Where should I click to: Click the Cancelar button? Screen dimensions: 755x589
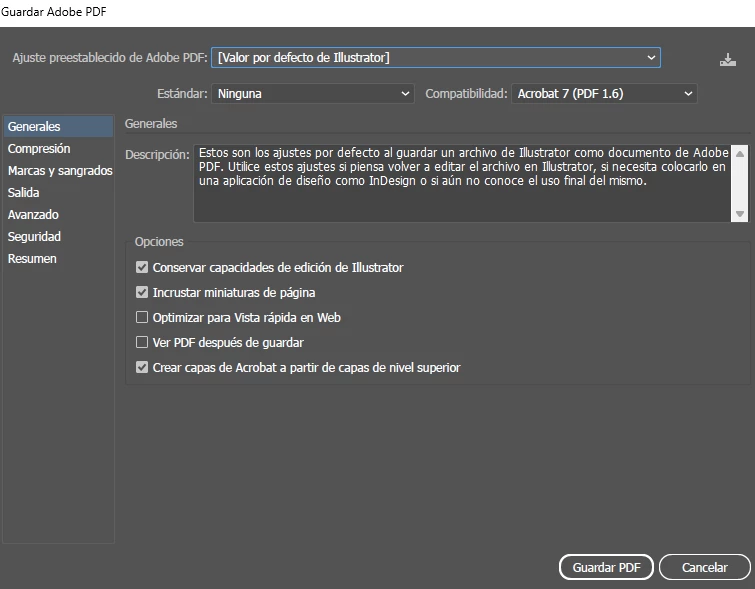[704, 567]
